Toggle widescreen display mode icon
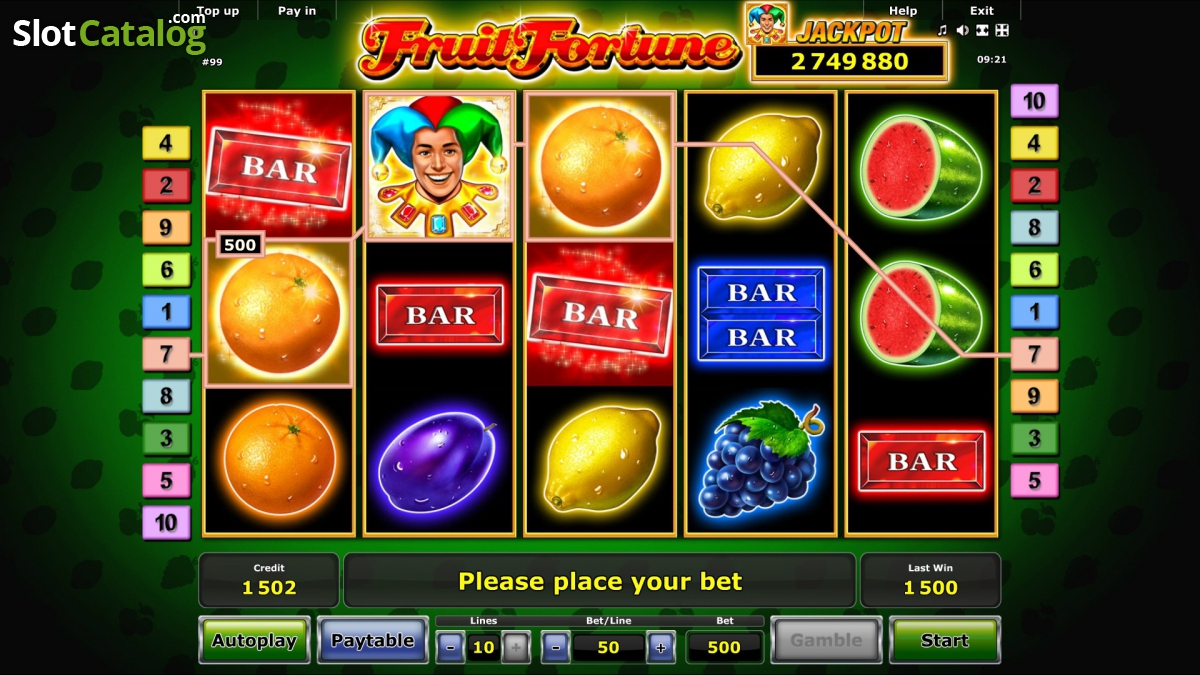Screen dimensions: 1200x675 tap(982, 30)
